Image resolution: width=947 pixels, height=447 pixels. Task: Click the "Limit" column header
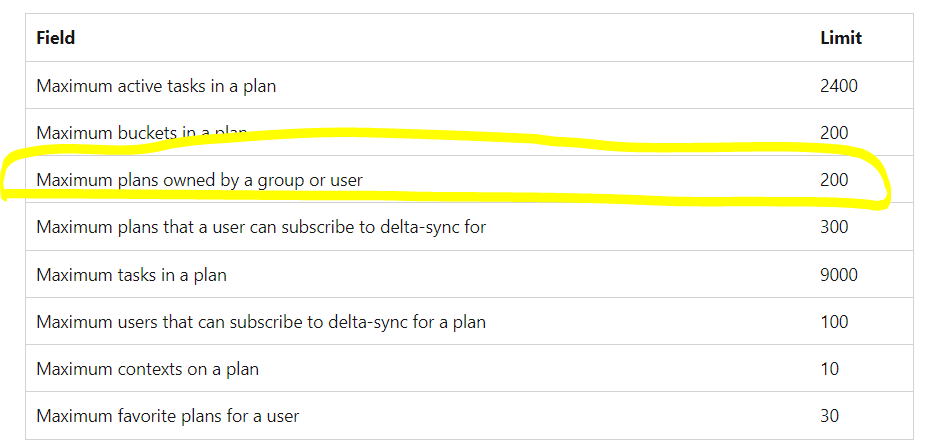tap(840, 38)
